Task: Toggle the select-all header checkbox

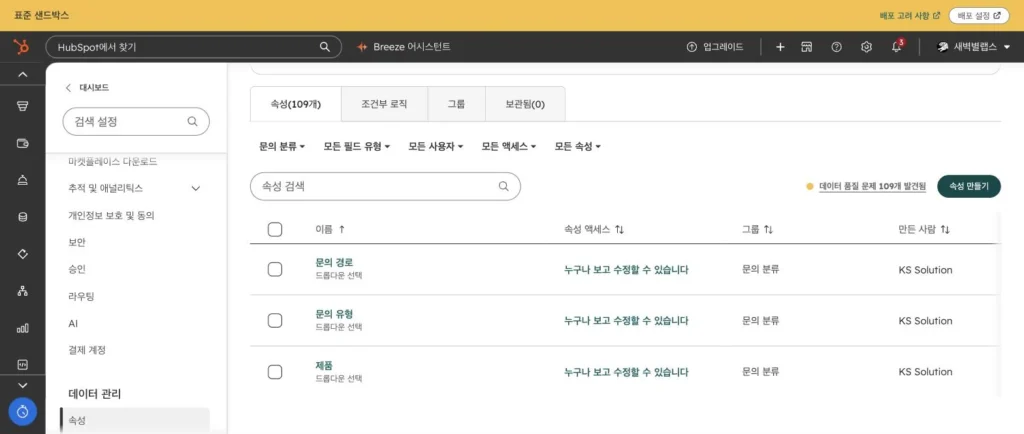Action: click(275, 229)
